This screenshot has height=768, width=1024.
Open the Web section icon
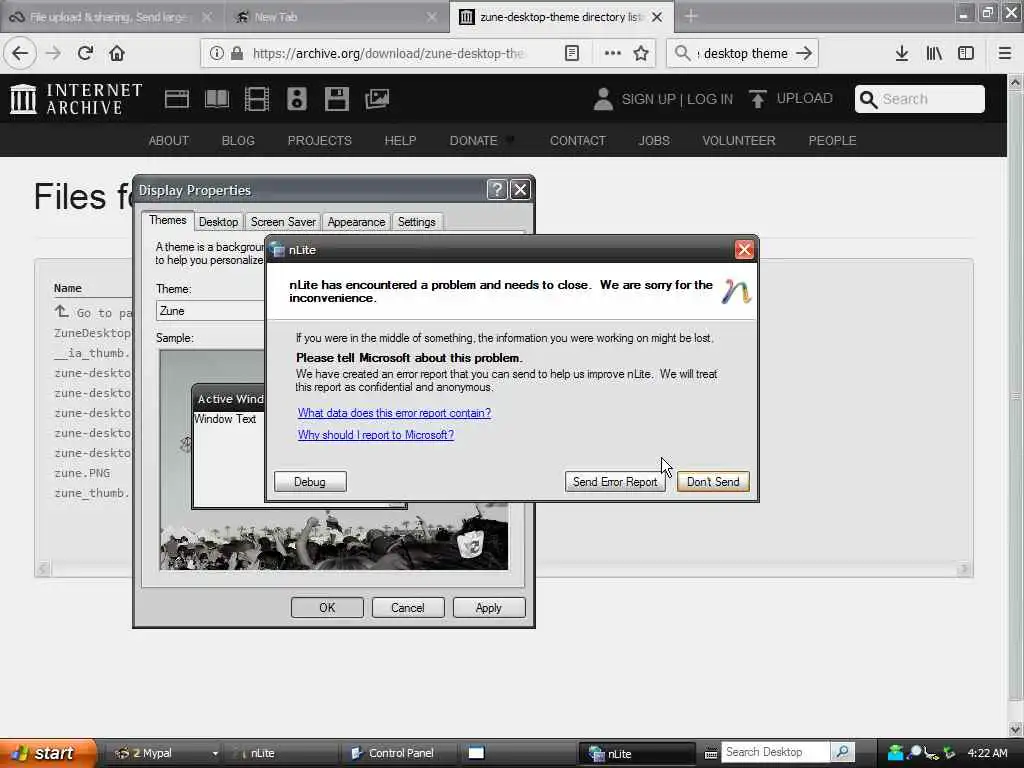point(176,99)
